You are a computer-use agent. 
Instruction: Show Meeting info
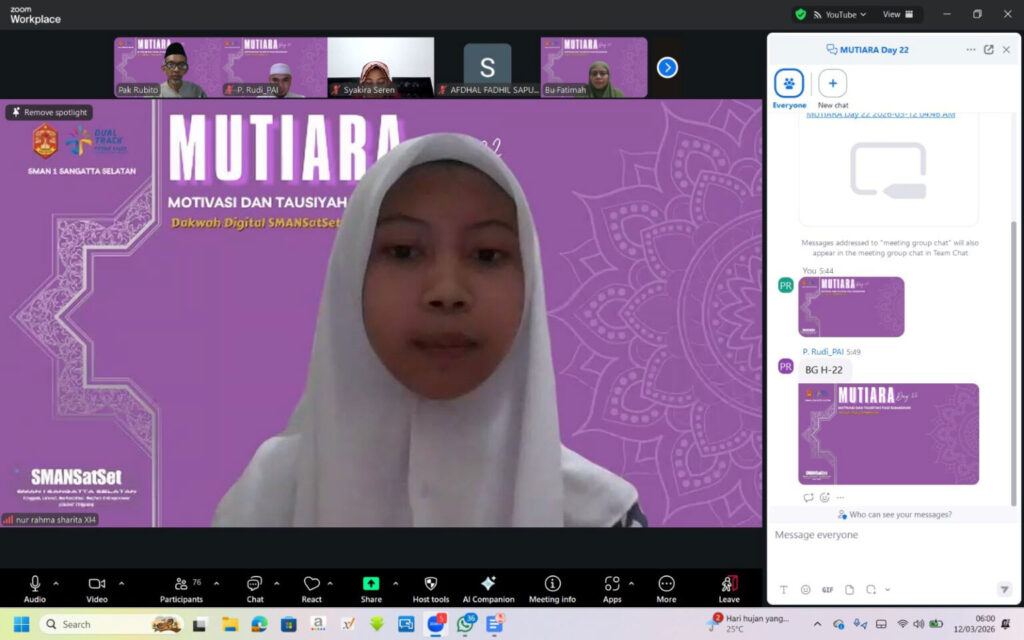pos(551,585)
